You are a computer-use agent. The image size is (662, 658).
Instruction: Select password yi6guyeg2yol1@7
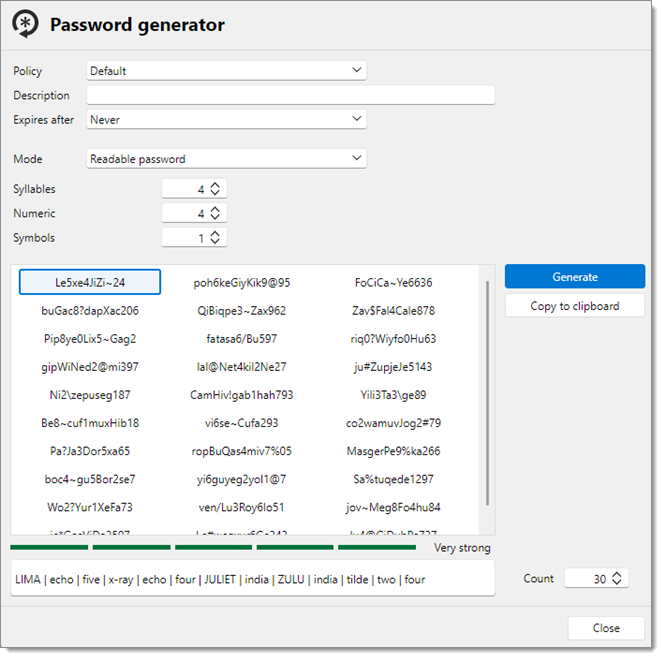coord(241,479)
